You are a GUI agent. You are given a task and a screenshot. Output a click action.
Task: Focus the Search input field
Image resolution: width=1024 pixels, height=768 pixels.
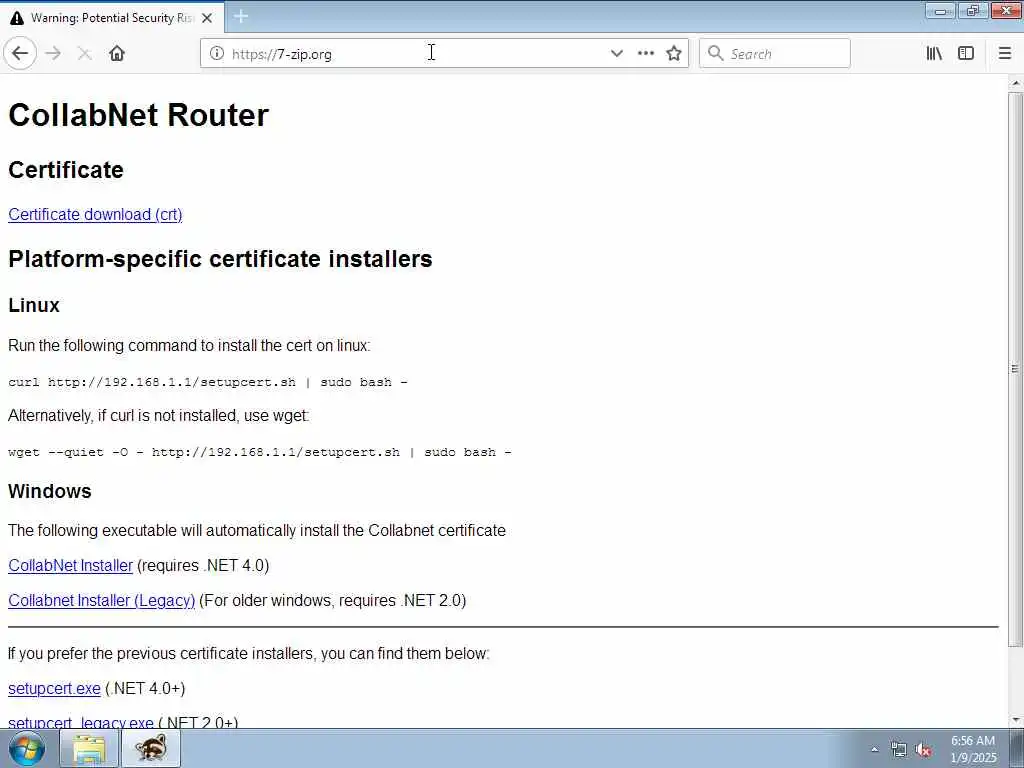coord(775,54)
